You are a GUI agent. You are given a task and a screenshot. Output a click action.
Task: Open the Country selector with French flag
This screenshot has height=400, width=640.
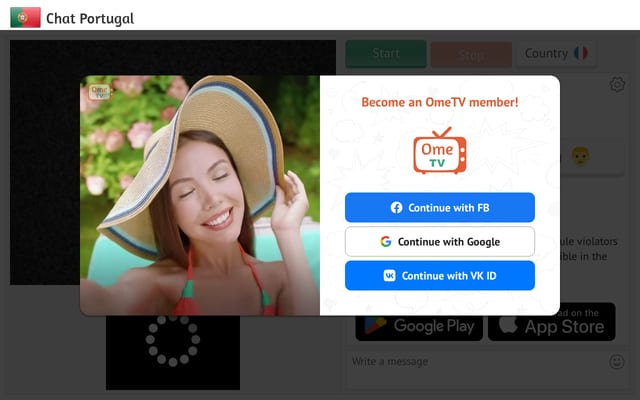pyautogui.click(x=556, y=53)
